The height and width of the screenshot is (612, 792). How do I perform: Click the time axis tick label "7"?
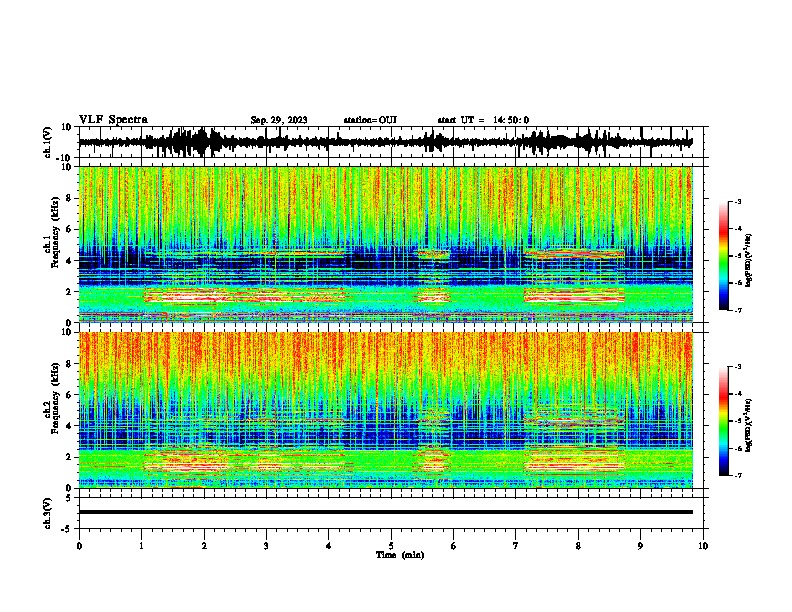[x=516, y=546]
